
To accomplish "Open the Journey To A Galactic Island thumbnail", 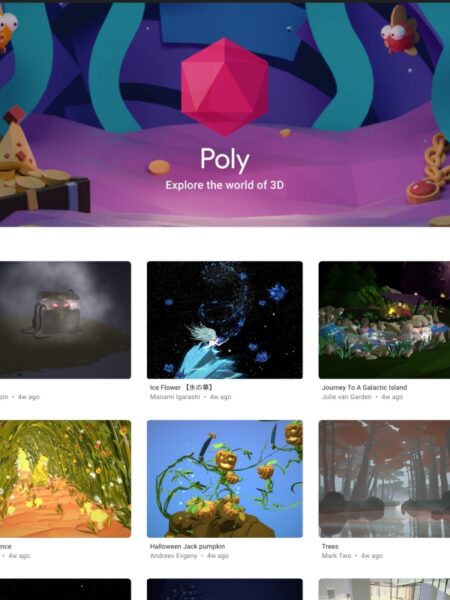I will click(x=384, y=320).
